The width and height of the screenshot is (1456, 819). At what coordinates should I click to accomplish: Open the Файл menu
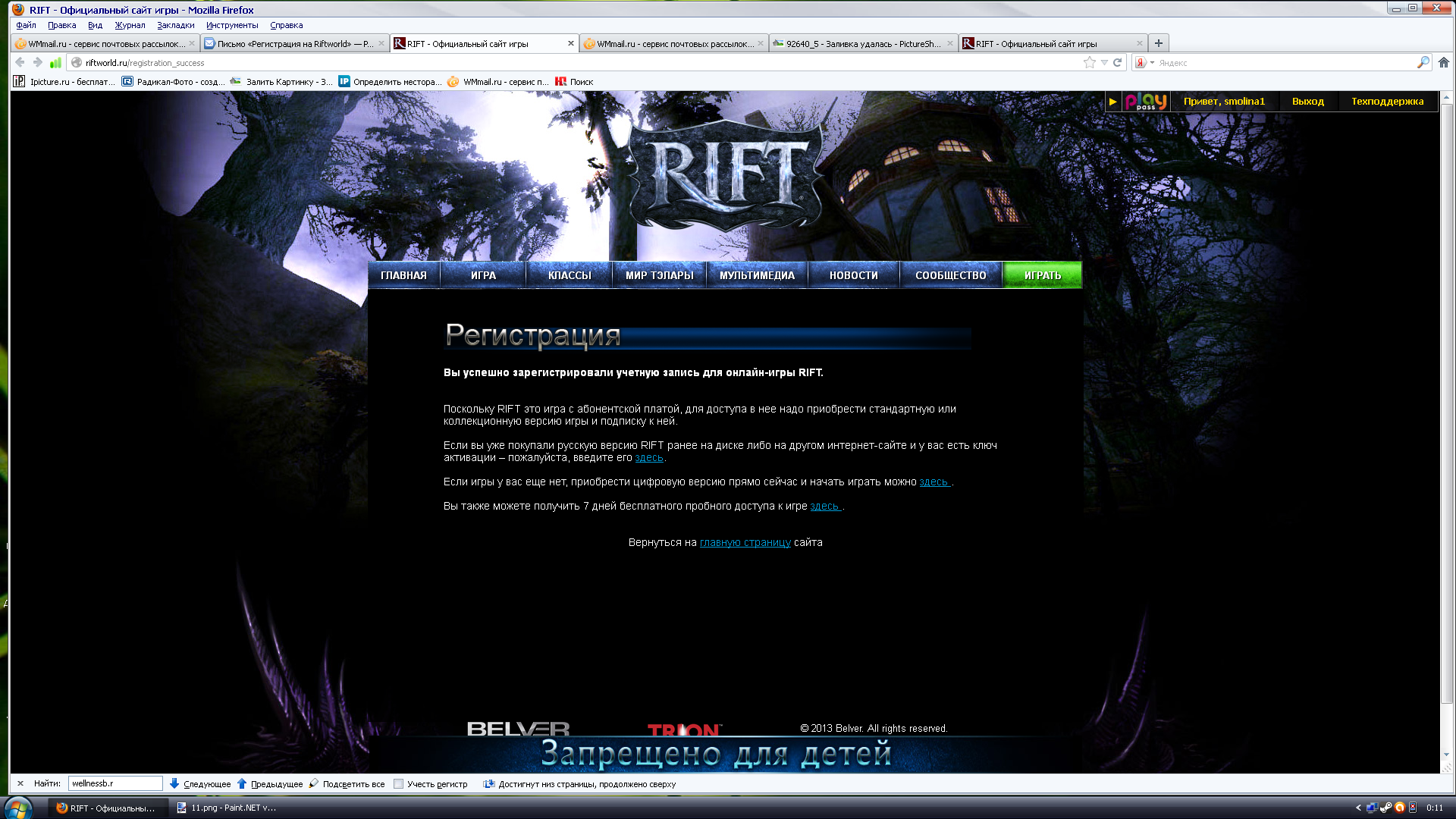pos(26,25)
